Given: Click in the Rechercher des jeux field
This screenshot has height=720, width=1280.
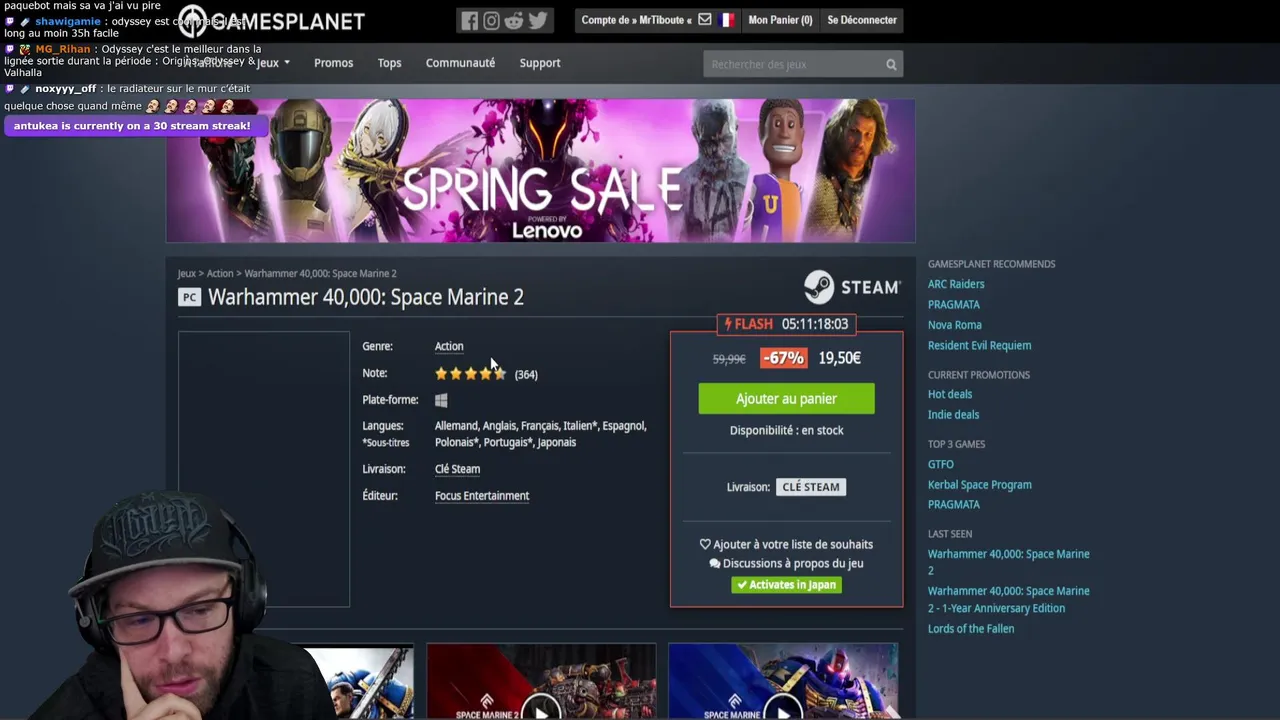Looking at the screenshot, I should (x=793, y=64).
